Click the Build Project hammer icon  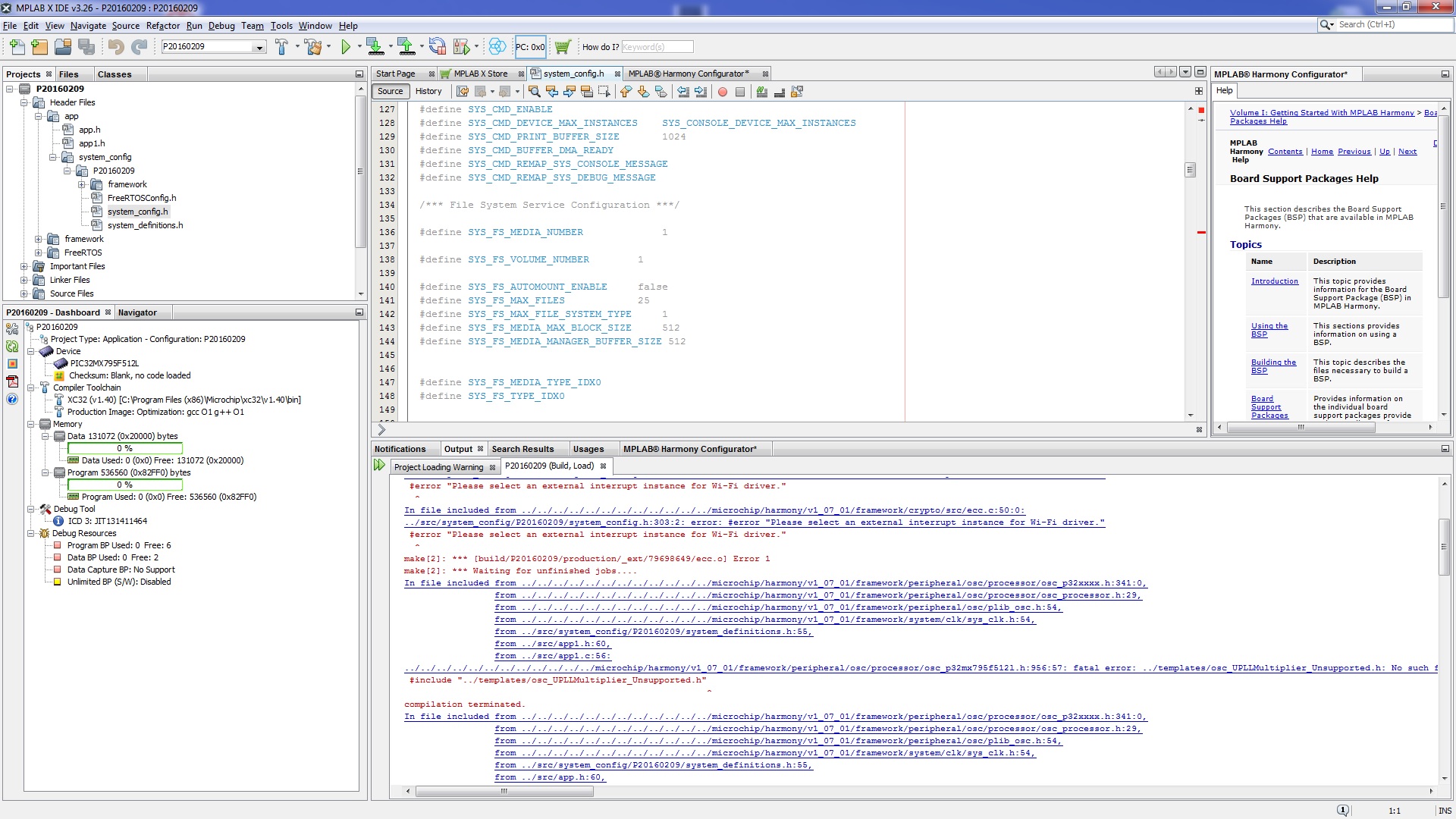tap(281, 47)
